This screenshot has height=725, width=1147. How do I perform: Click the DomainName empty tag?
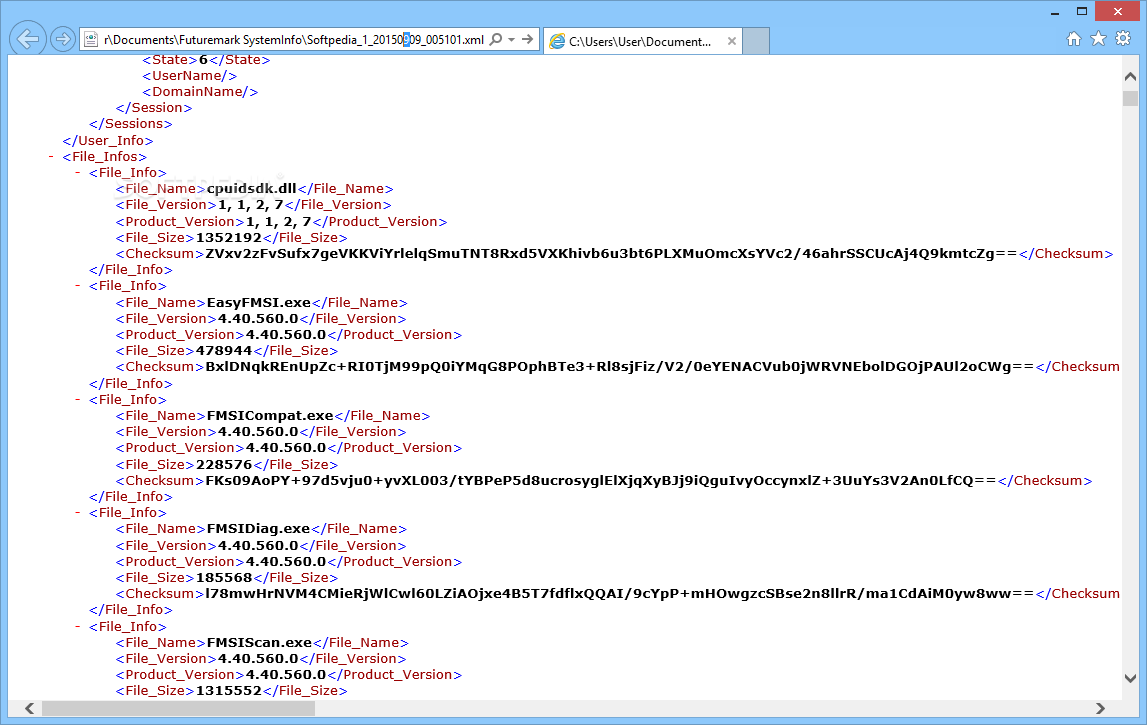click(x=200, y=92)
